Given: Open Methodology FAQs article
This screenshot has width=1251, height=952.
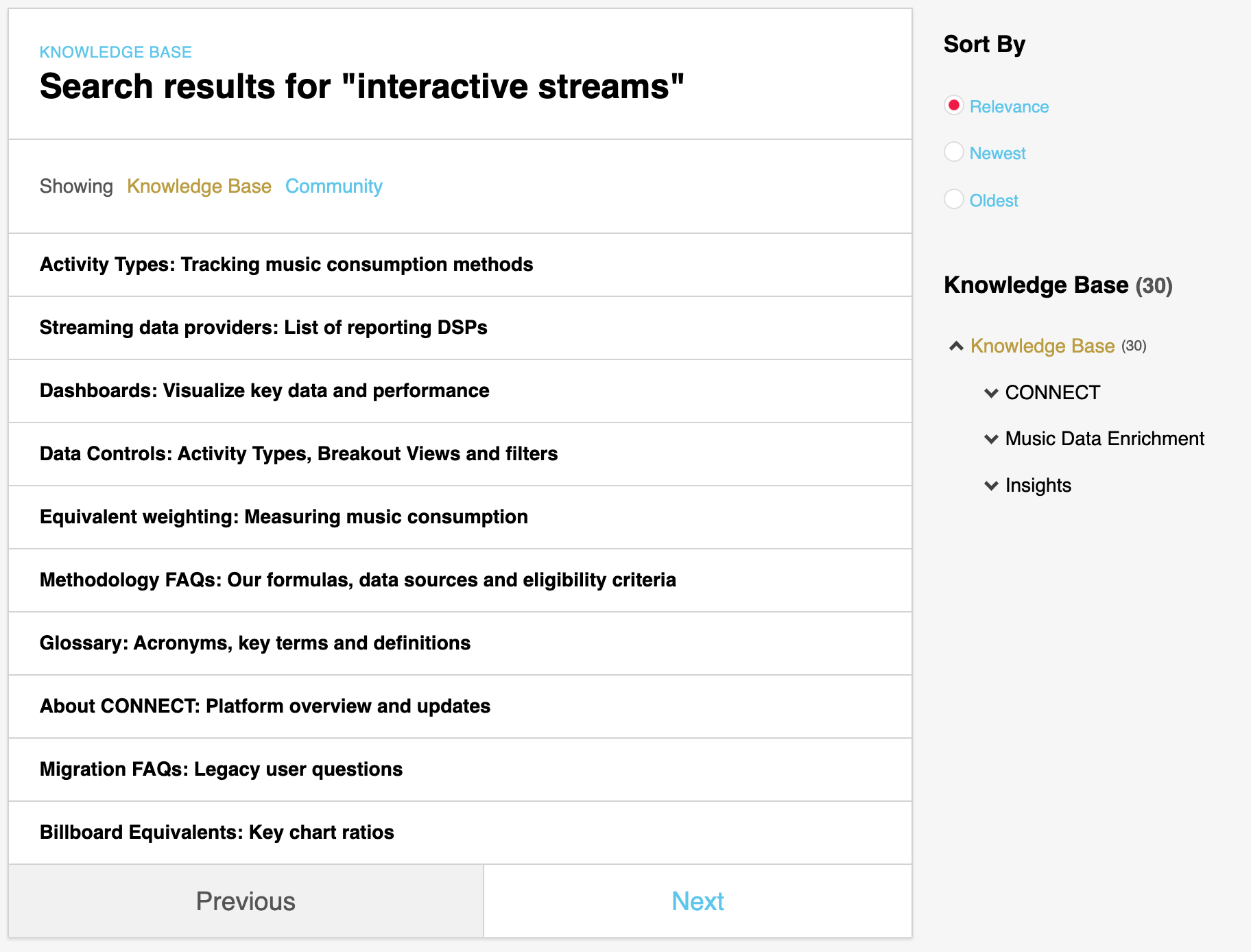Looking at the screenshot, I should [x=358, y=580].
